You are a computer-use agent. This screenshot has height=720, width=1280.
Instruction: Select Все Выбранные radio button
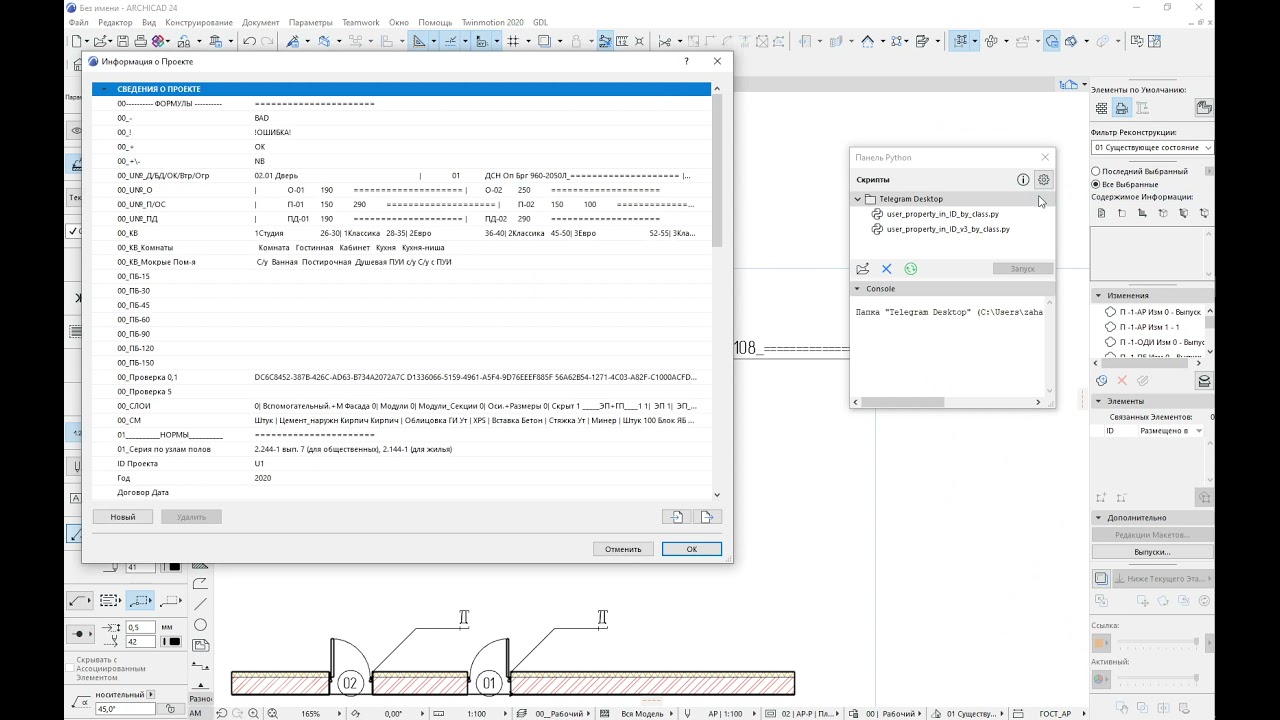(x=1096, y=184)
